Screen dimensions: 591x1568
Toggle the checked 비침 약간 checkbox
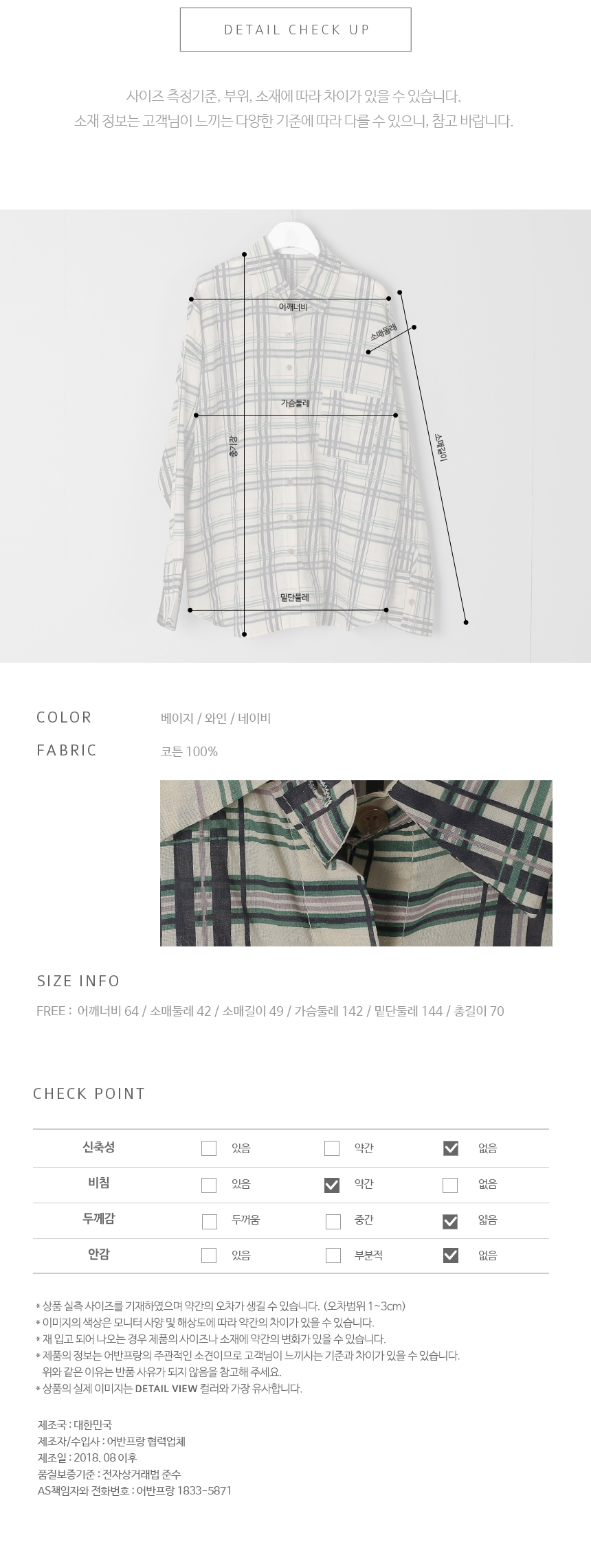point(332,1185)
